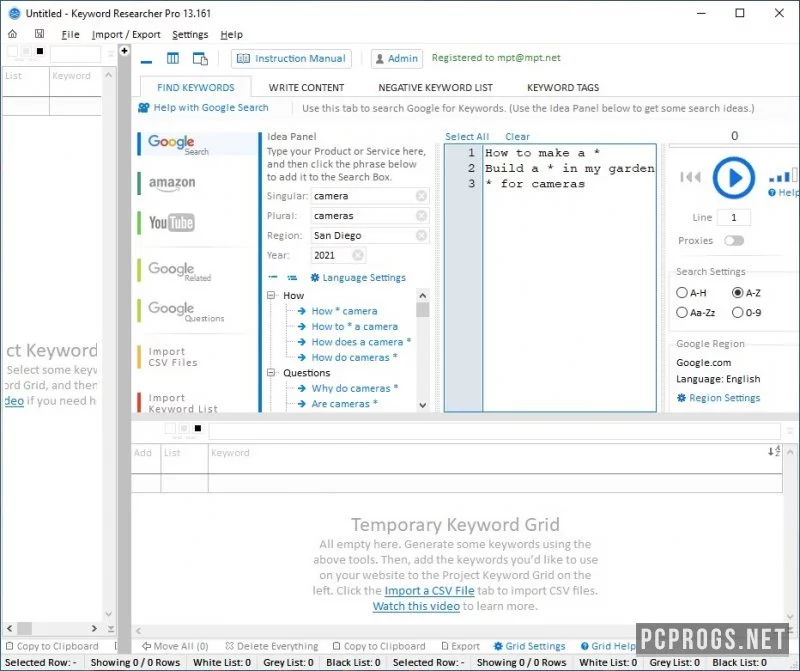Image resolution: width=800 pixels, height=671 pixels.
Task: Click expand-all list icon beside Language Settings
Action: tap(292, 278)
